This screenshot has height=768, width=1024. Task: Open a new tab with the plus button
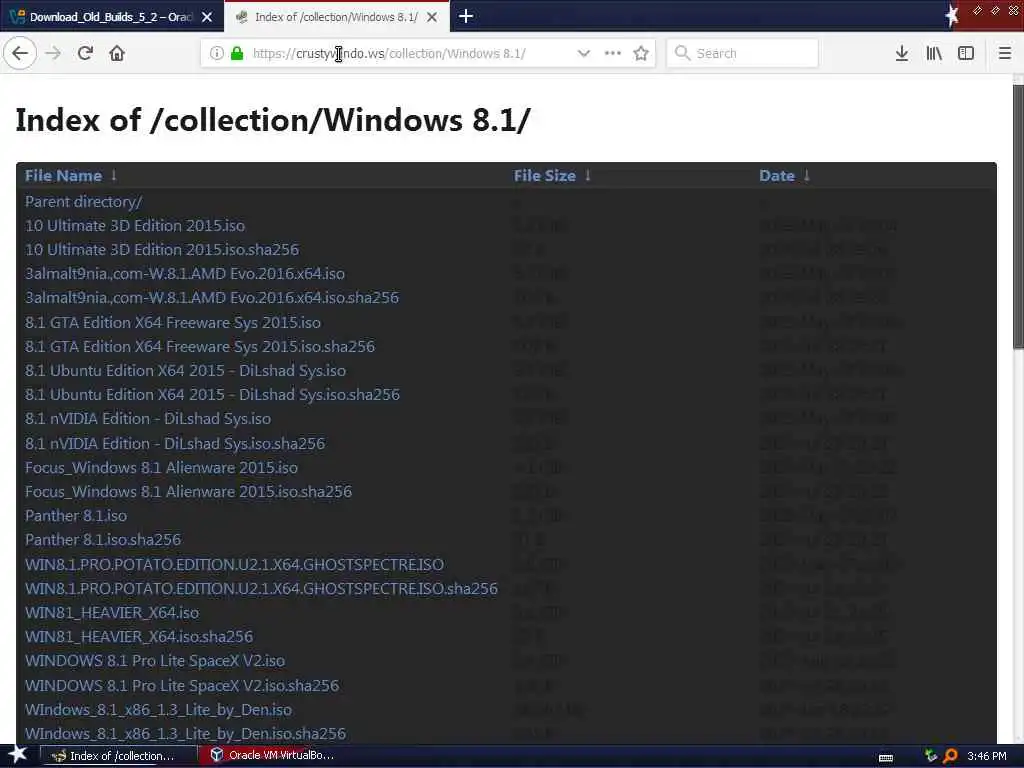tap(466, 16)
